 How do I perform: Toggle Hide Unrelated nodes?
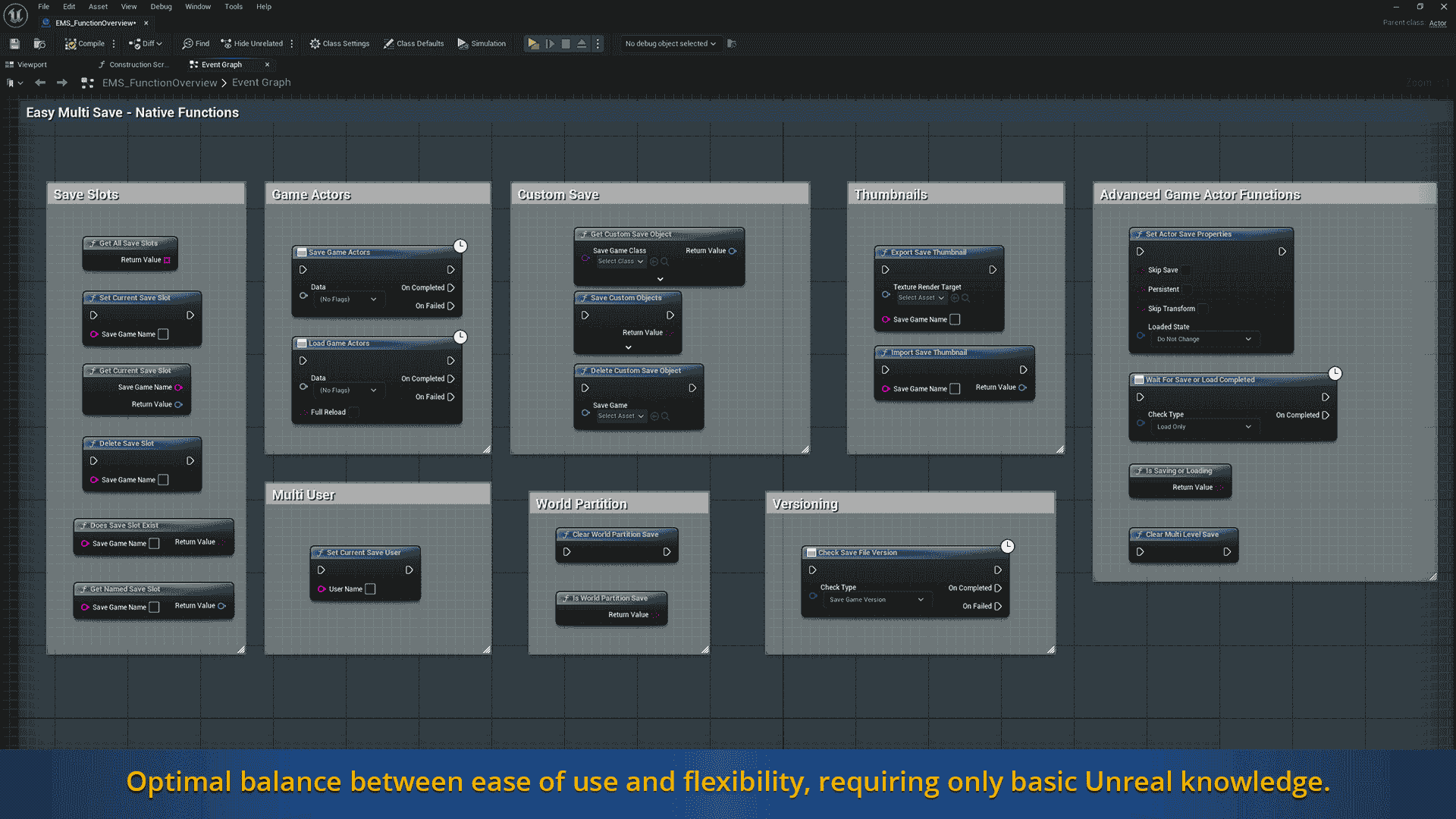click(252, 44)
